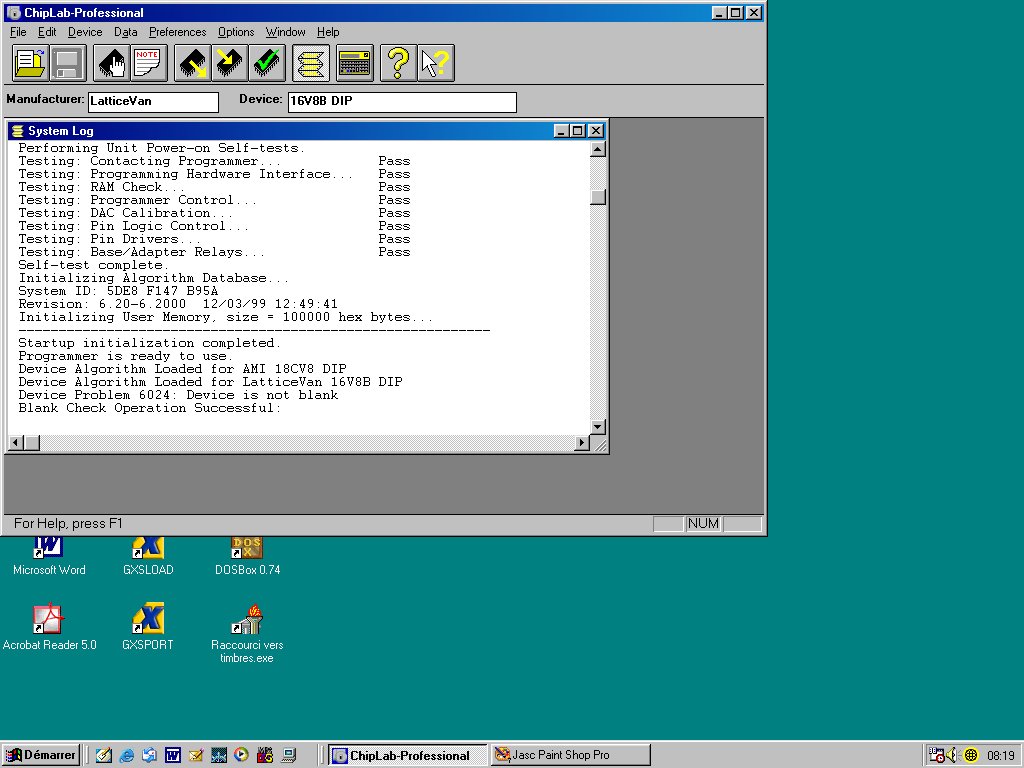Select the GXSPORT desktop icon
This screenshot has width=1024, height=768.
tap(148, 627)
